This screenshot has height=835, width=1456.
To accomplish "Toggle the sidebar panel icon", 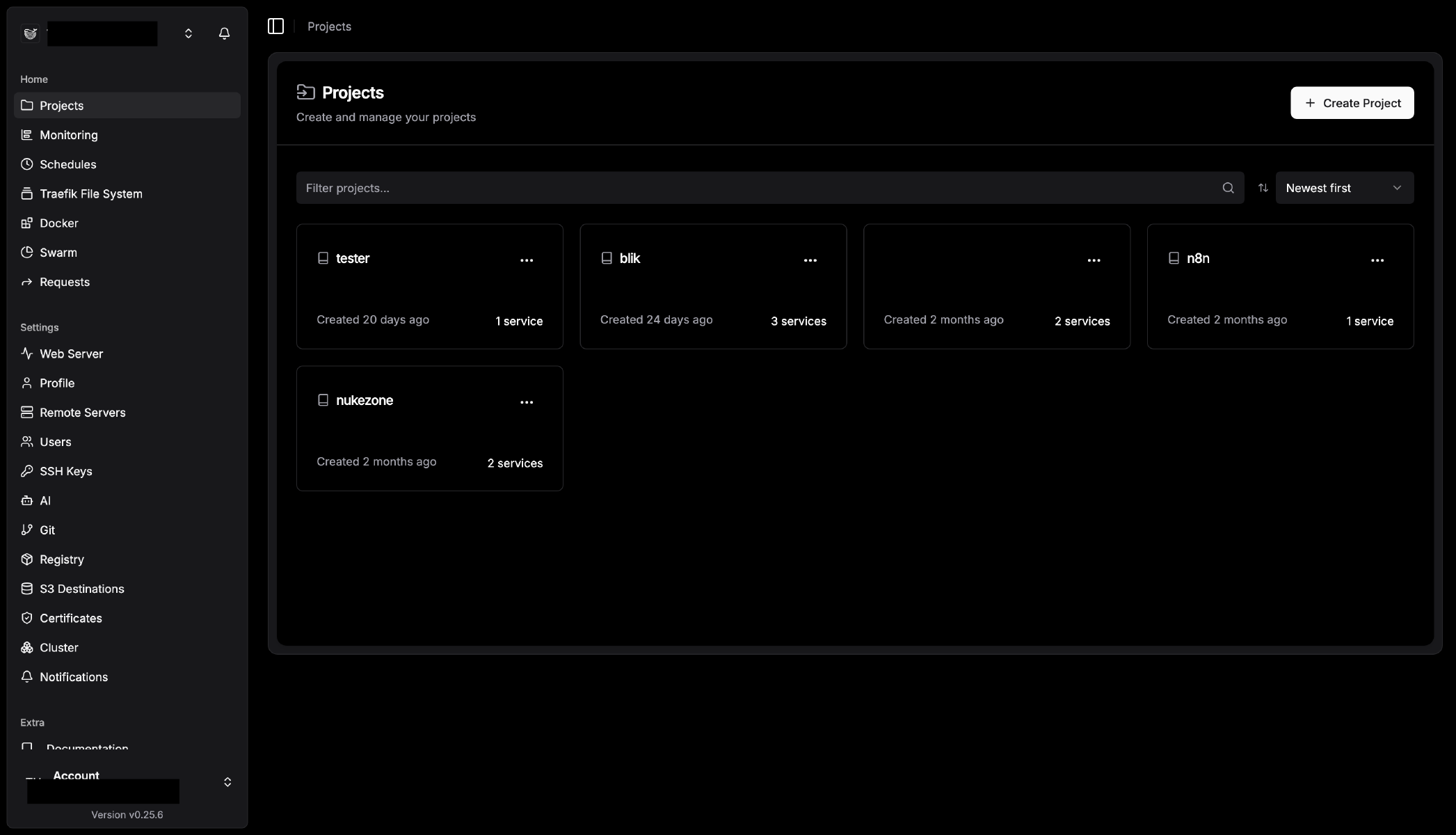I will click(275, 26).
